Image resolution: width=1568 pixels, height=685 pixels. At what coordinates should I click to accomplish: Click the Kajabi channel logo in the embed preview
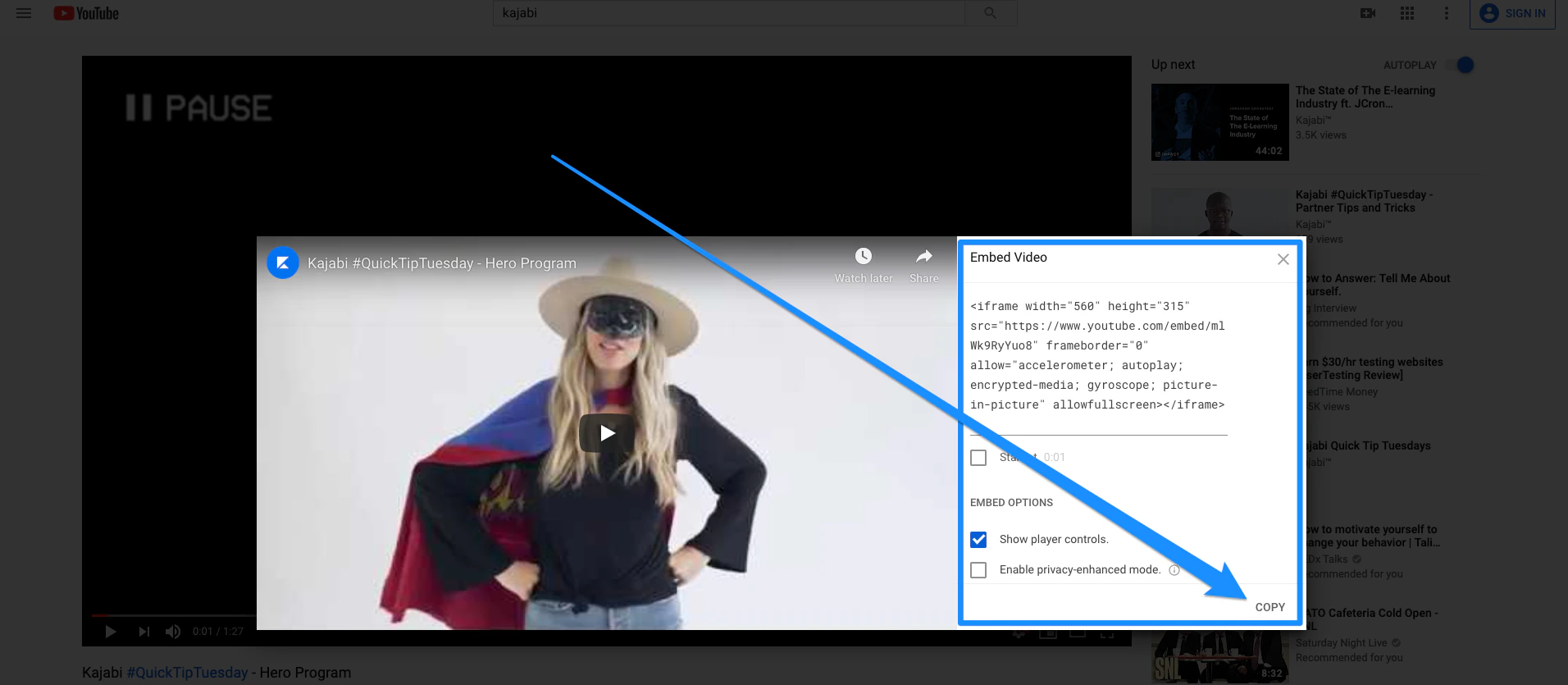tap(283, 263)
